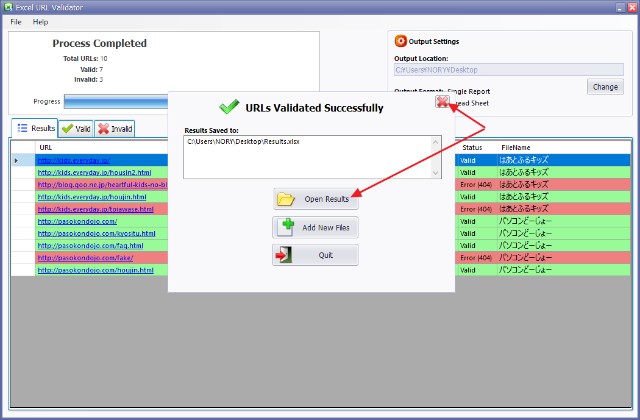
Task: Click the Status column header
Action: pos(472,147)
